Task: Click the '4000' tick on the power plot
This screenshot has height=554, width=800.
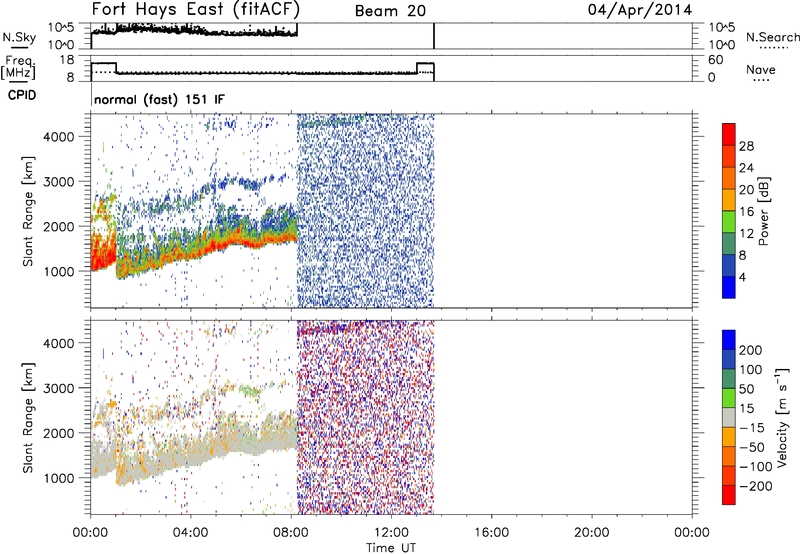Action: pos(59,137)
